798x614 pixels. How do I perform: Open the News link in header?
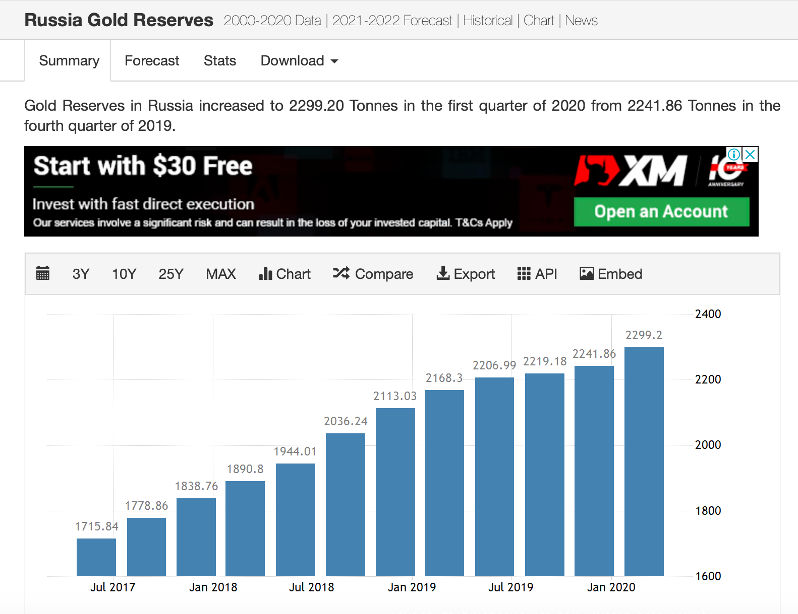pyautogui.click(x=581, y=20)
